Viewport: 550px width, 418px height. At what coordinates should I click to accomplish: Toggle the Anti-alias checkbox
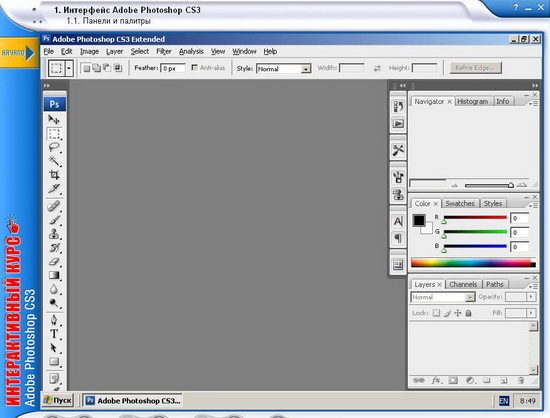pos(194,67)
